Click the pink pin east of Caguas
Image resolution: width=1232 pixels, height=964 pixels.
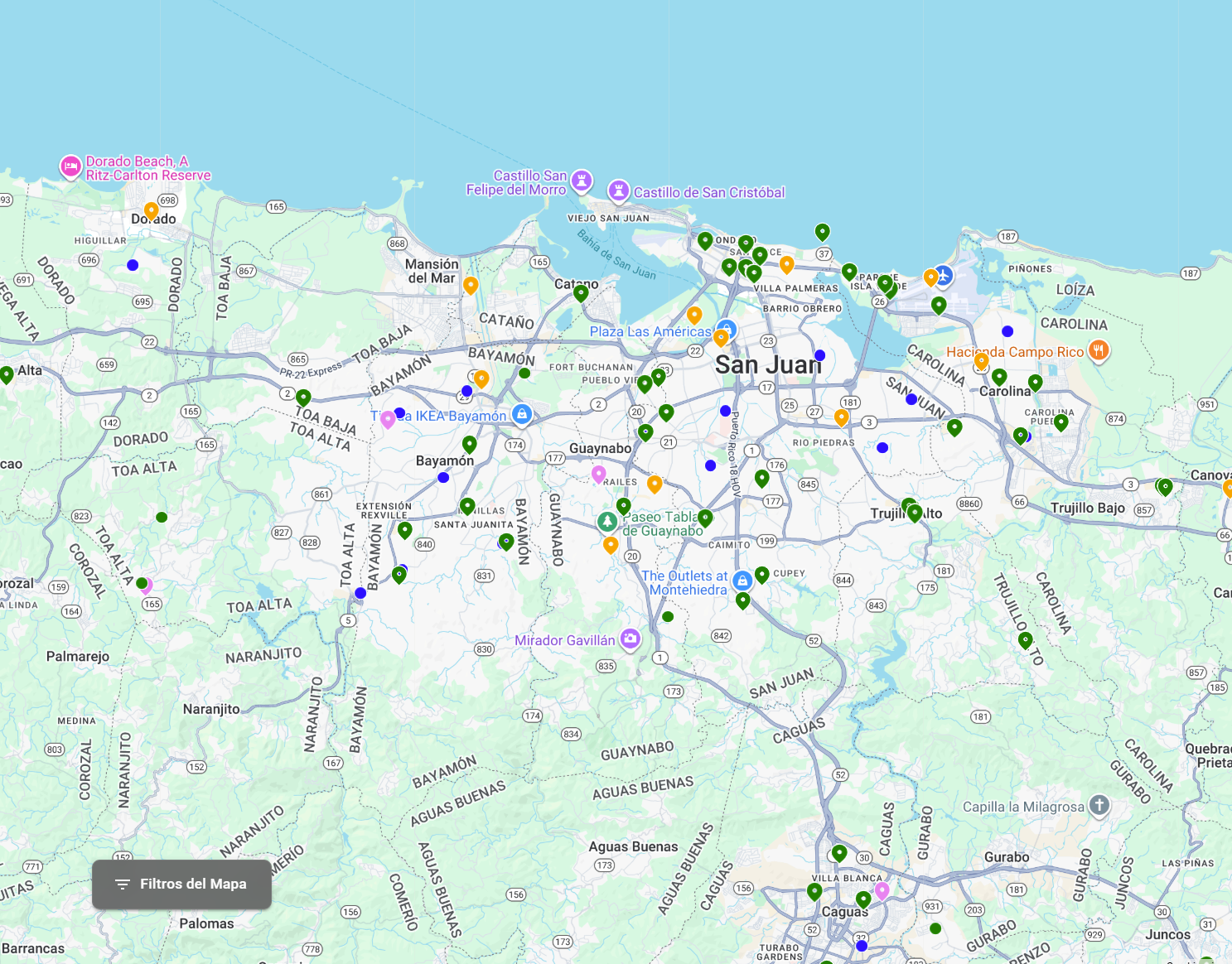click(x=882, y=890)
